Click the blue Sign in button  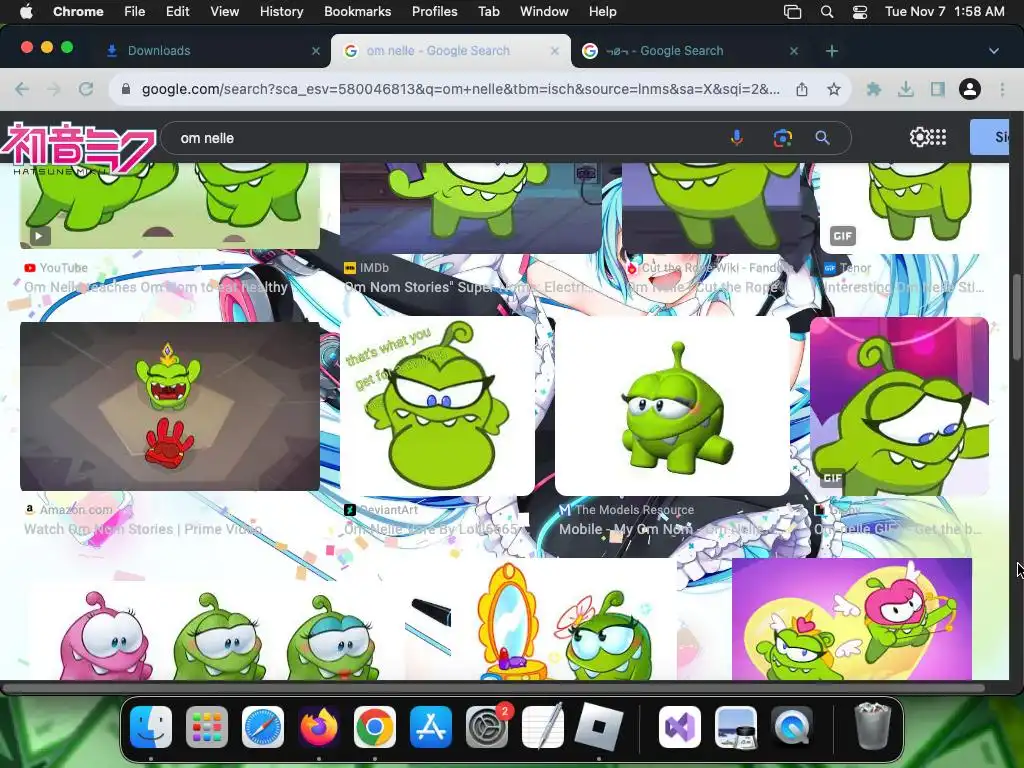click(989, 137)
